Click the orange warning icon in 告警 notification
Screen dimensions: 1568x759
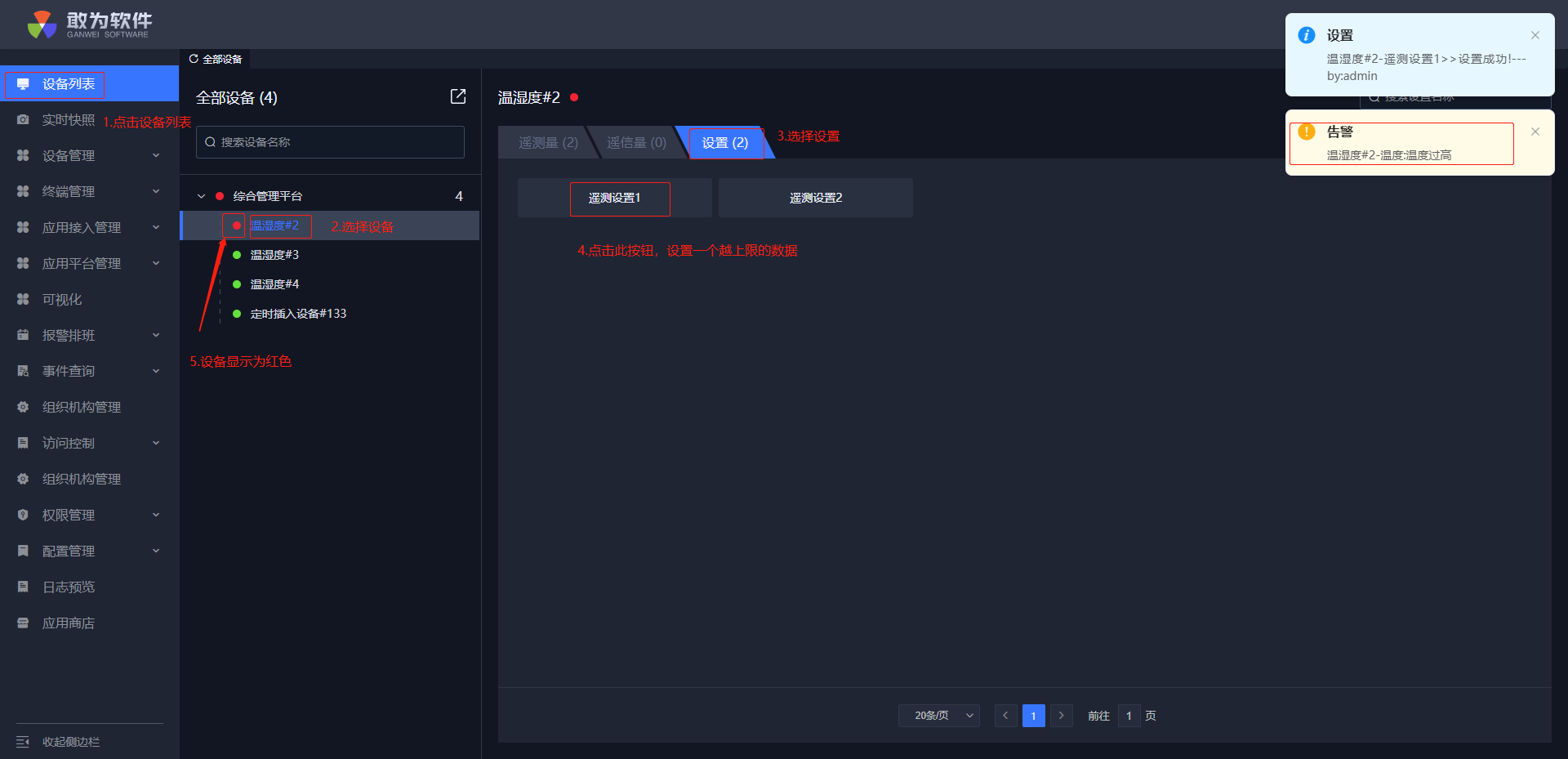point(1307,132)
